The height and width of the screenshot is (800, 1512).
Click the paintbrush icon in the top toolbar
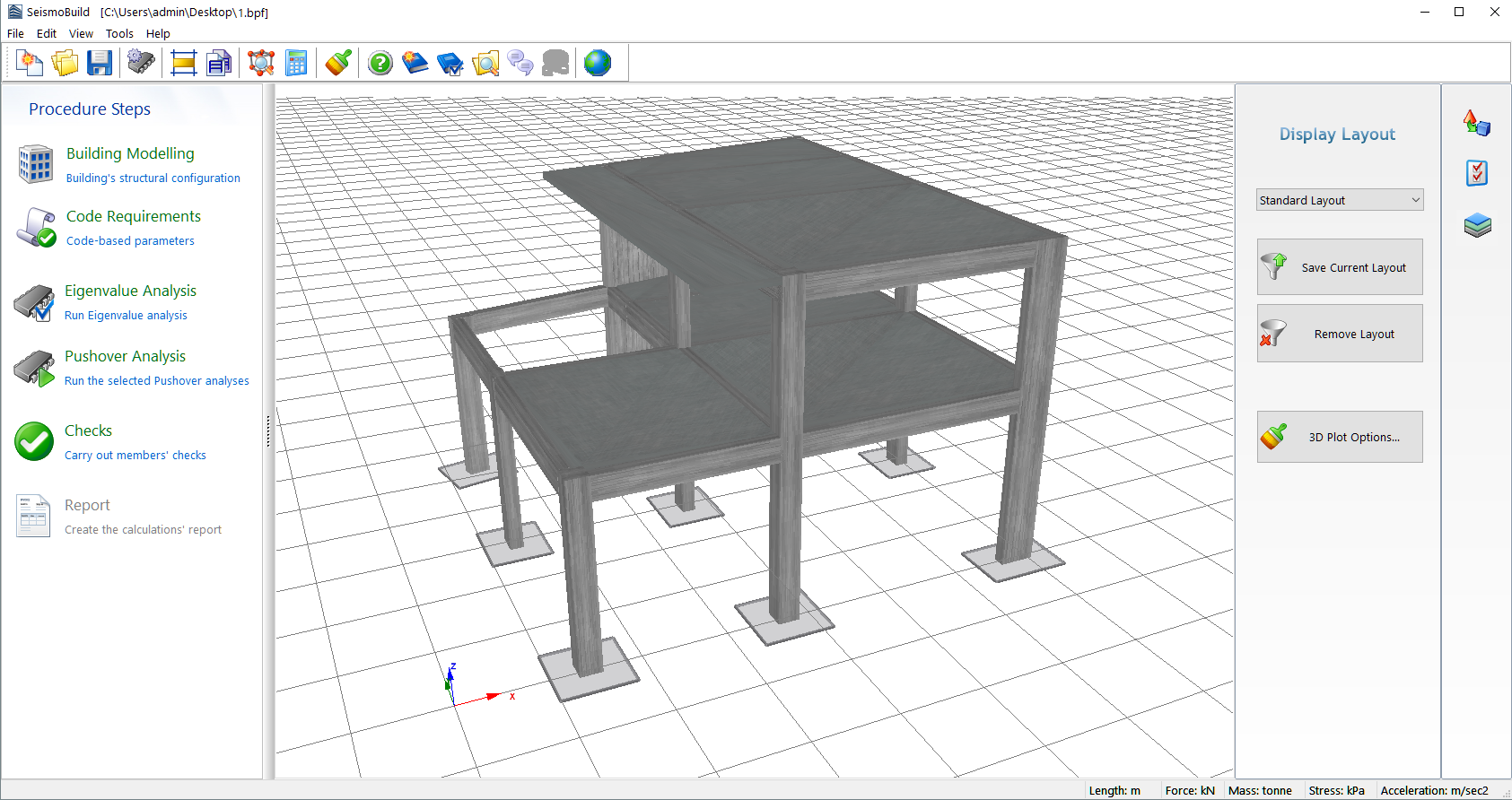338,63
